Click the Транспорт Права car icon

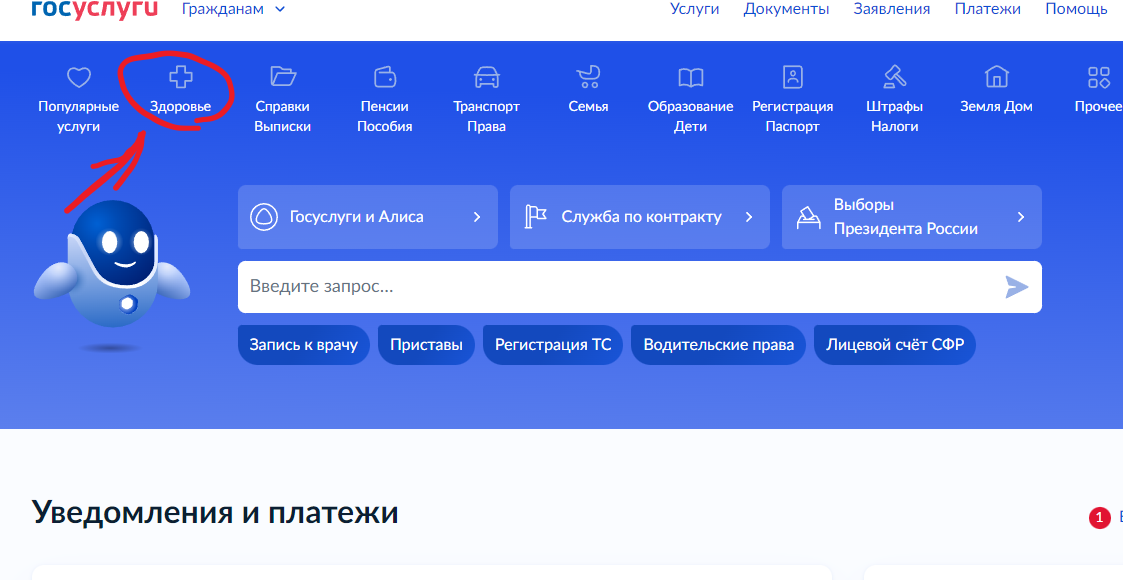(486, 75)
